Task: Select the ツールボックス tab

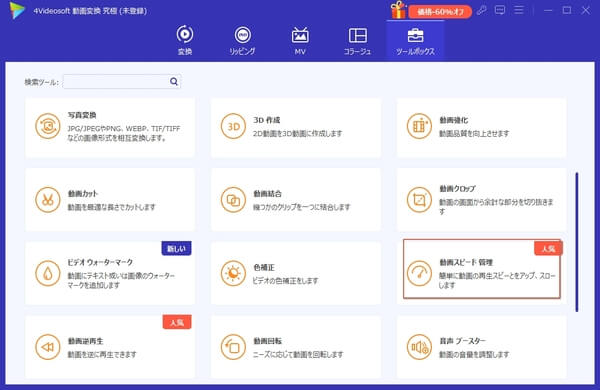Action: point(415,40)
